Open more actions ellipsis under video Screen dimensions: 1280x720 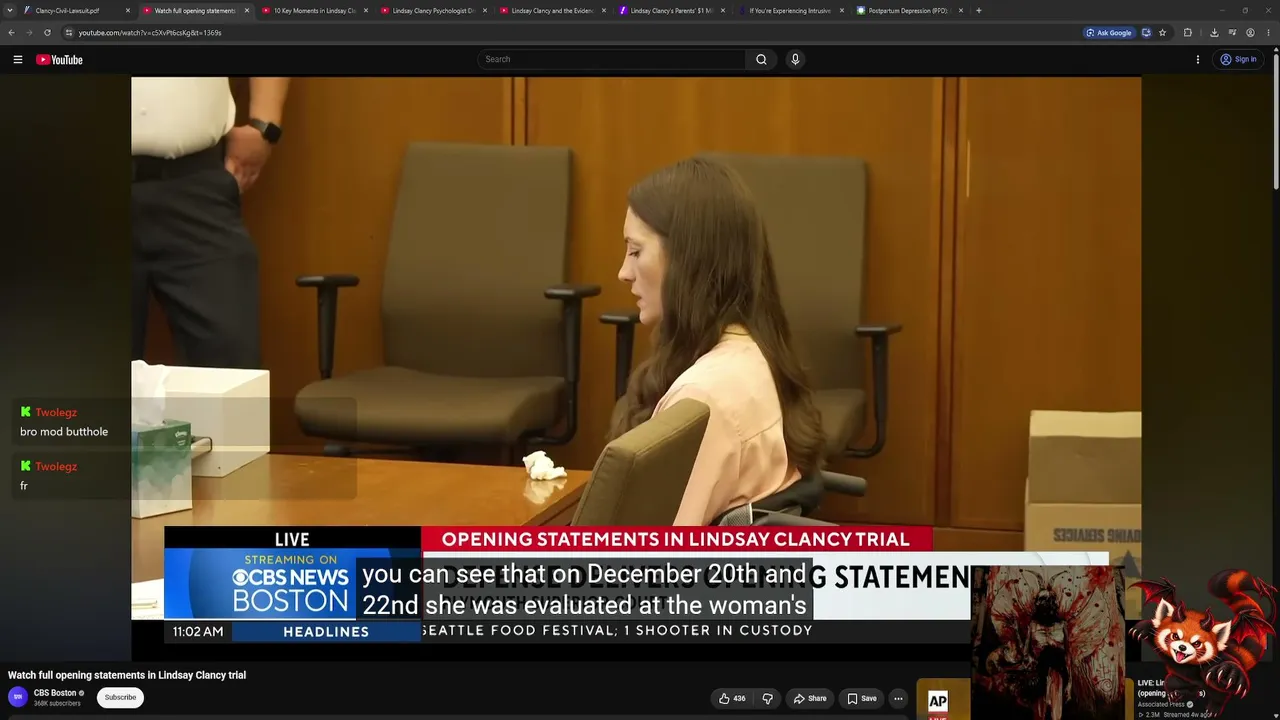898,698
